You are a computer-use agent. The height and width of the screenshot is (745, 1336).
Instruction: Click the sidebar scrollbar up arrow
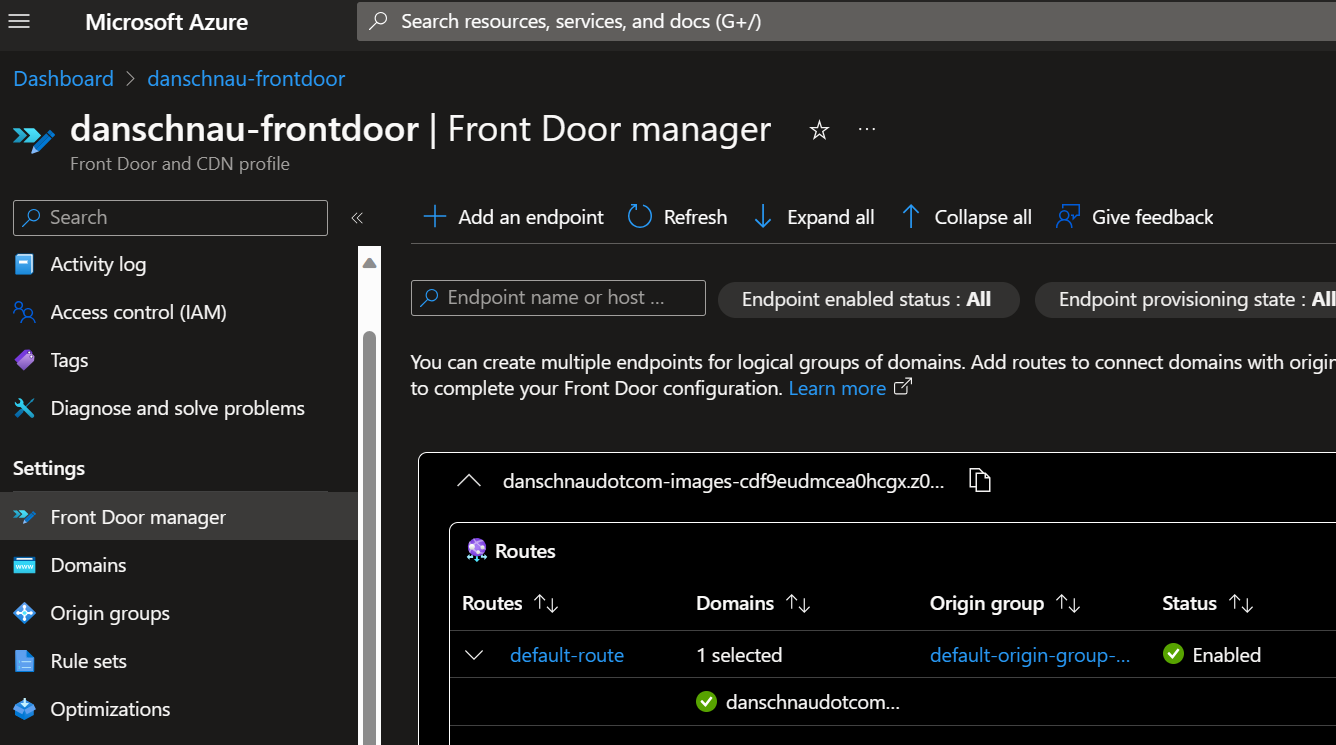click(x=370, y=263)
